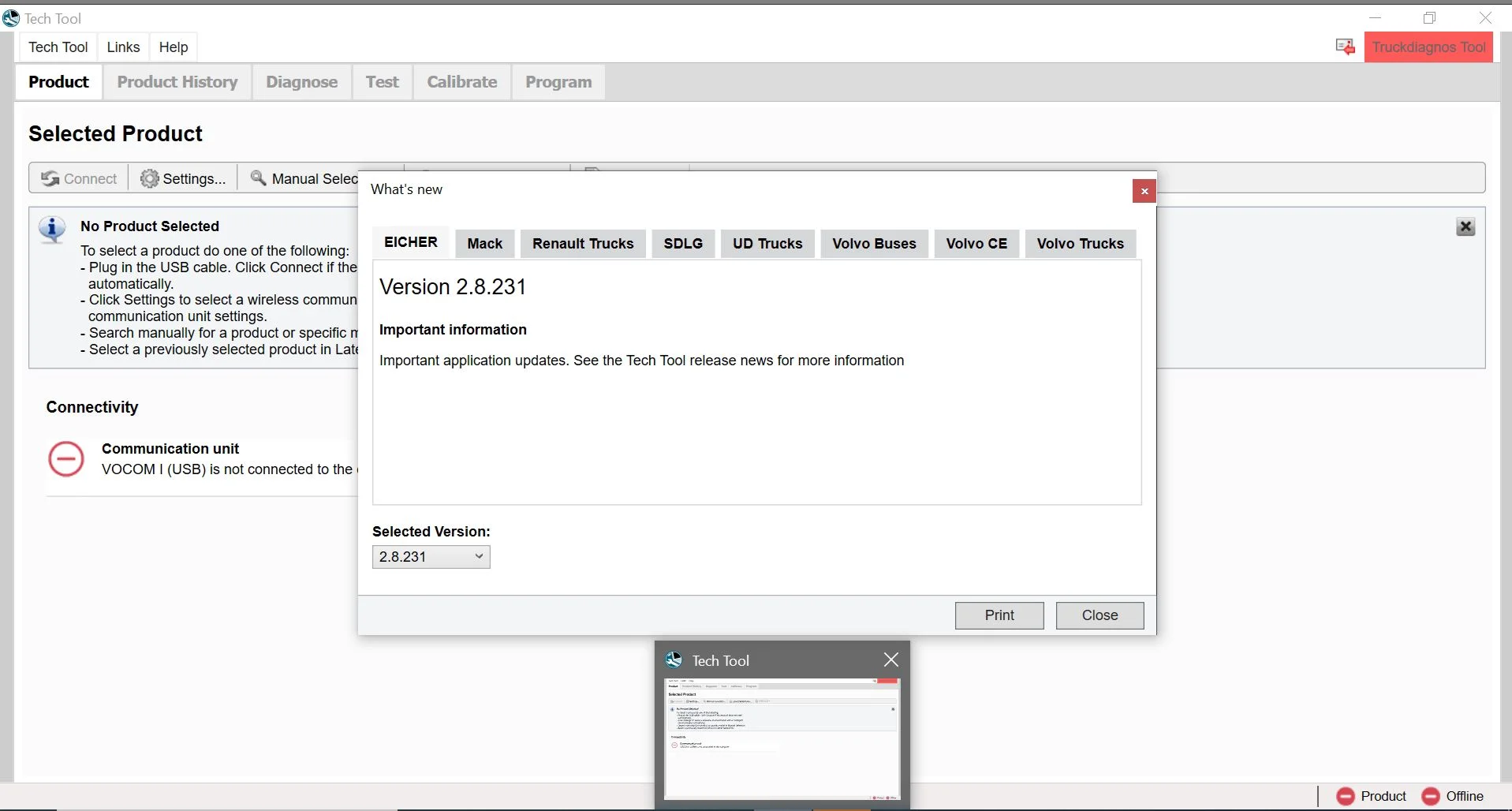Open Settings with the gear icon
The image size is (1512, 811).
[x=149, y=179]
